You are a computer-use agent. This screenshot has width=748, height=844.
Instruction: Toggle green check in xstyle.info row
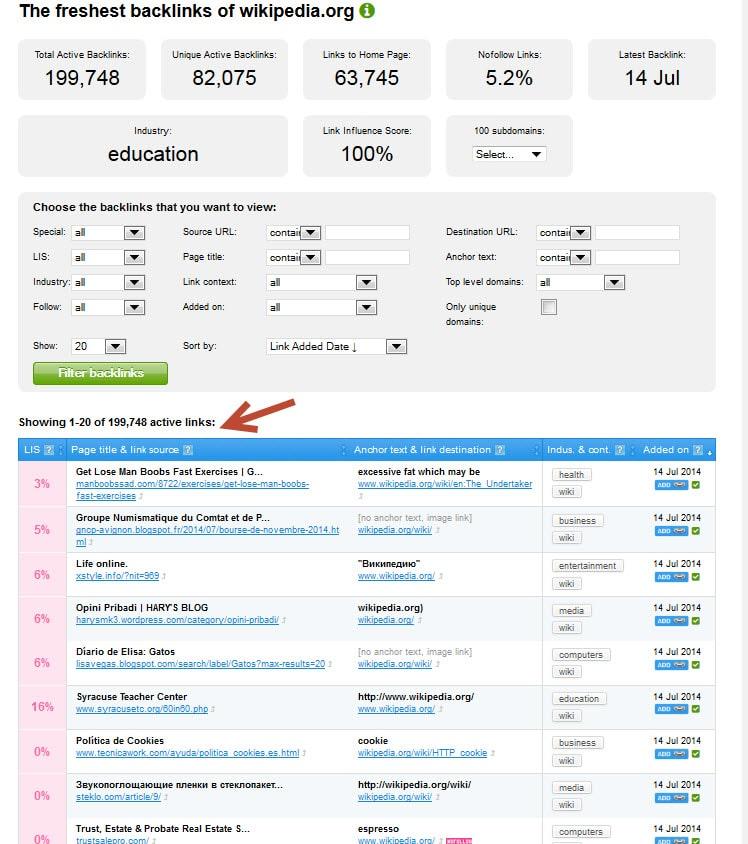tap(696, 577)
